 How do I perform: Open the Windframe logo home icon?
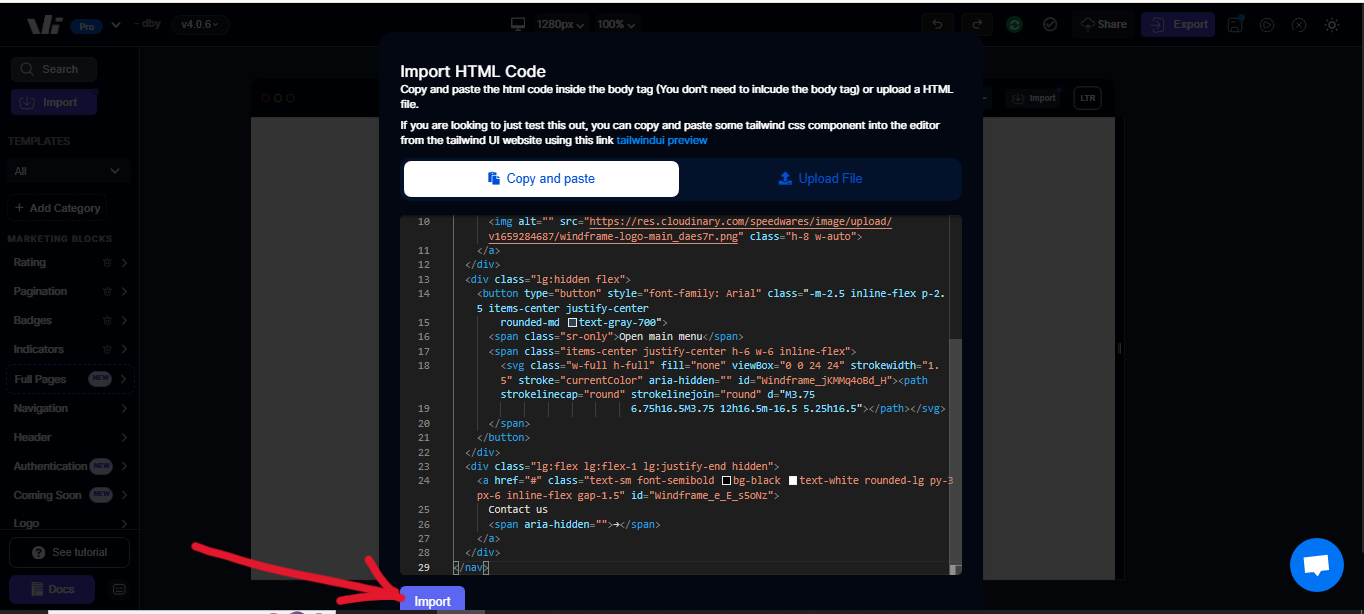pyautogui.click(x=43, y=23)
